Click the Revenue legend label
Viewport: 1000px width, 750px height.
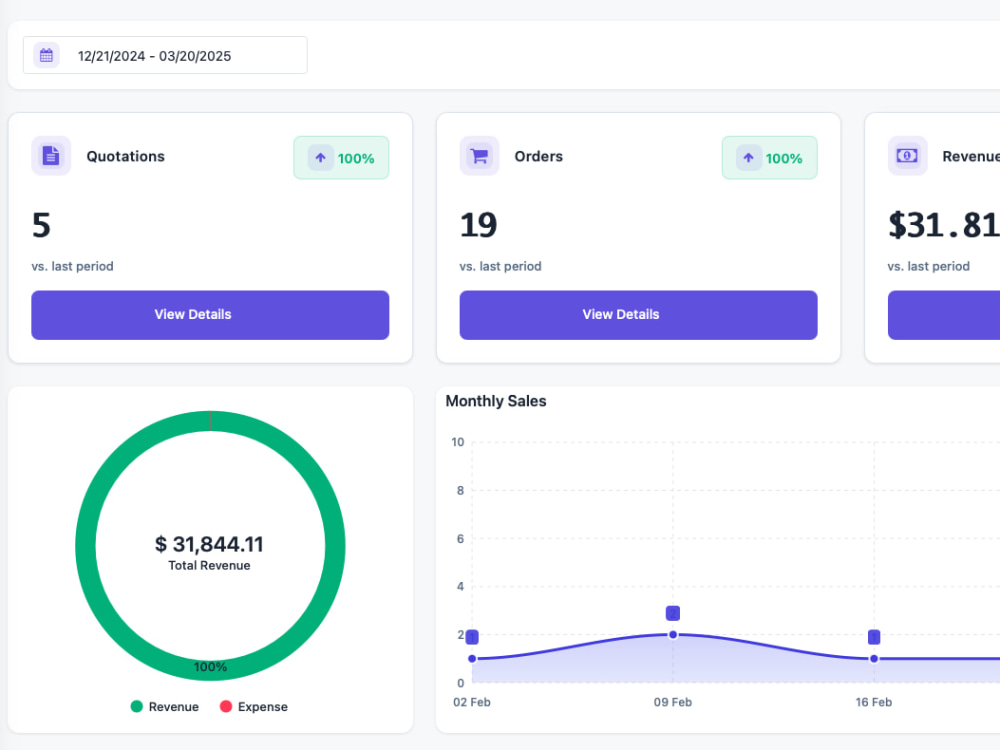coord(173,707)
